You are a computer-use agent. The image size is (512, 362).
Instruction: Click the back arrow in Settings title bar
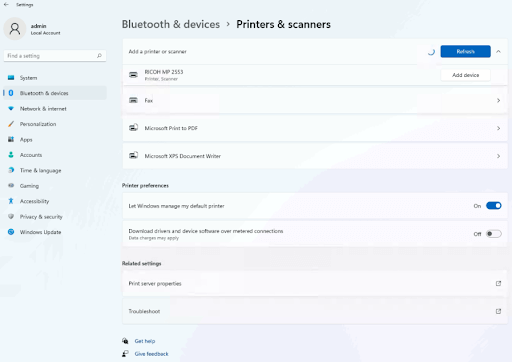pyautogui.click(x=6, y=5)
